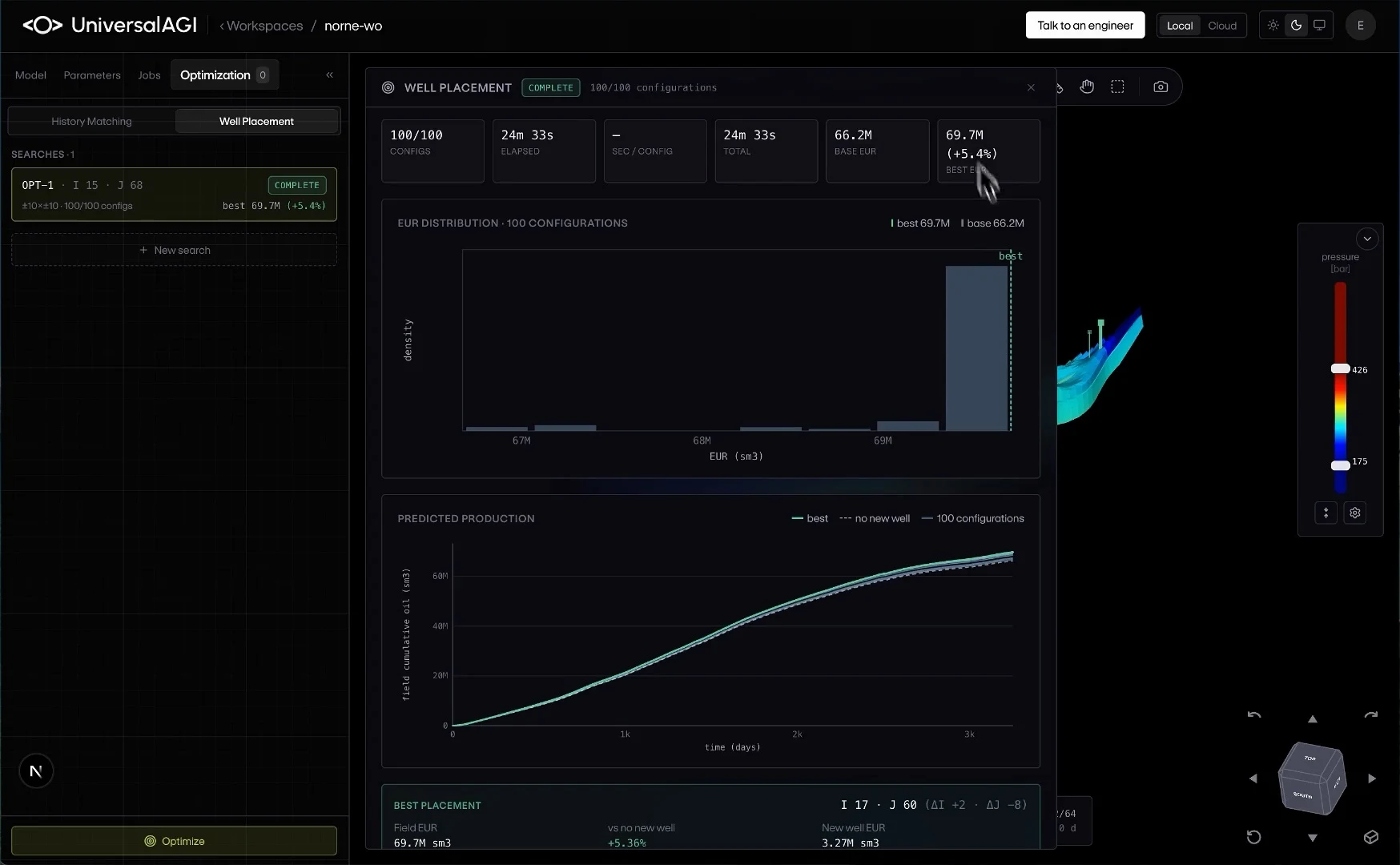Click the norne-wo workspace name
This screenshot has height=865, width=1400.
click(353, 26)
